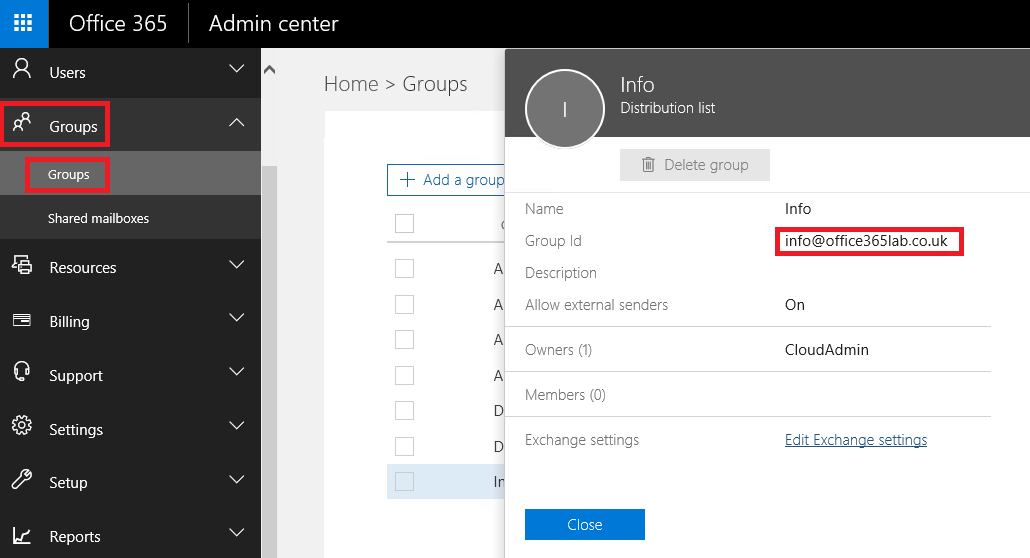Click the Settings menu label
Screen dimensions: 1030x558
click(x=76, y=429)
